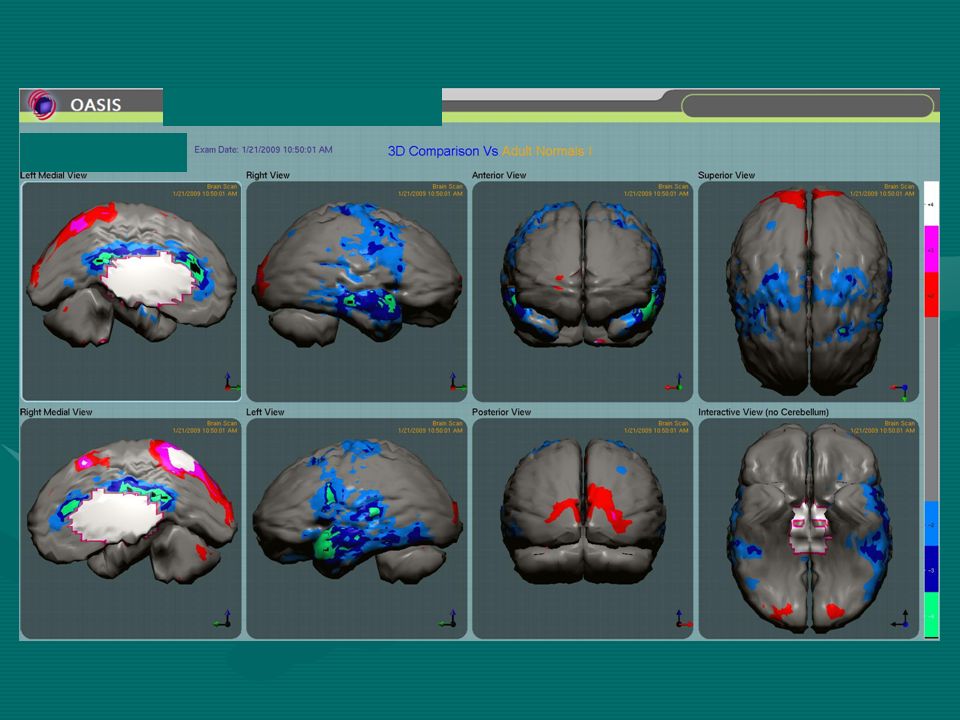Click the 'Superior View' label
Screen dimensions: 960x720
pyautogui.click(x=727, y=175)
